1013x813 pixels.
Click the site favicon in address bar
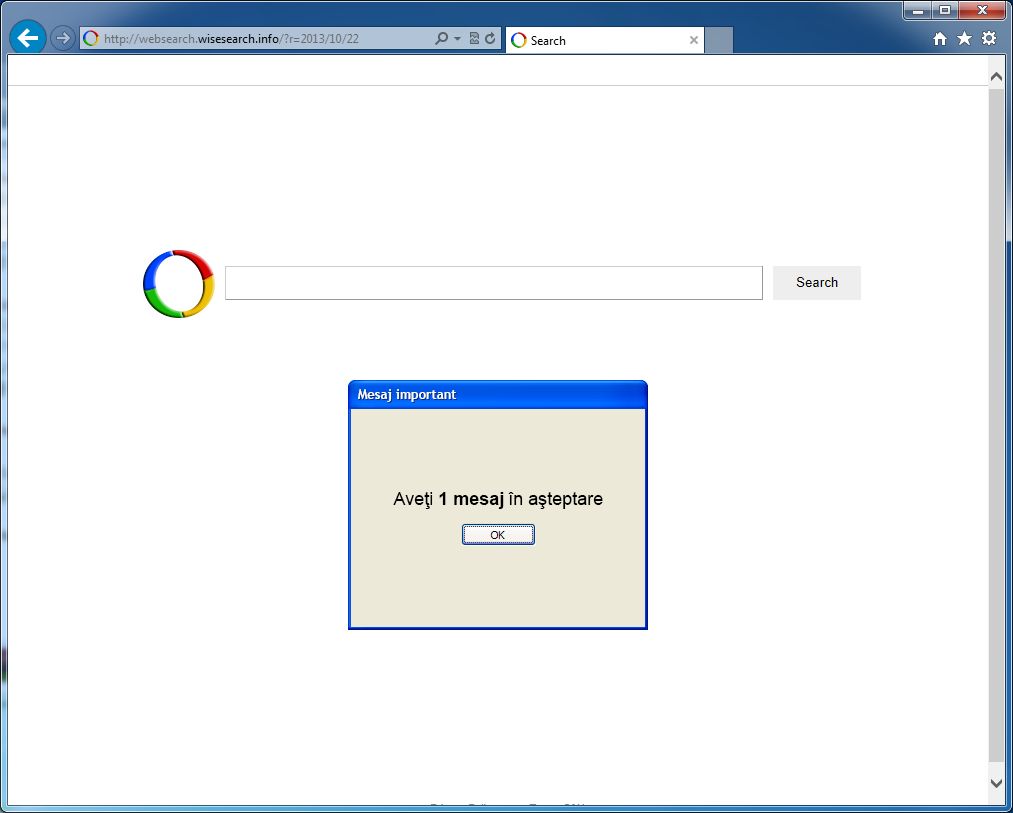point(91,39)
